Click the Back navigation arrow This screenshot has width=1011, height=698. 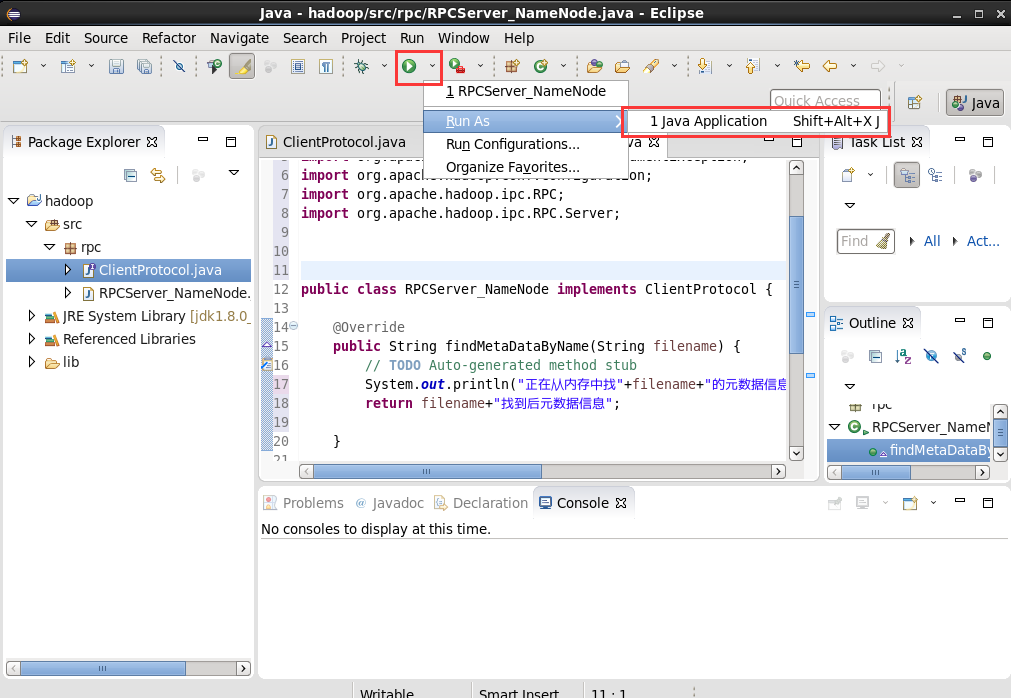tap(830, 66)
